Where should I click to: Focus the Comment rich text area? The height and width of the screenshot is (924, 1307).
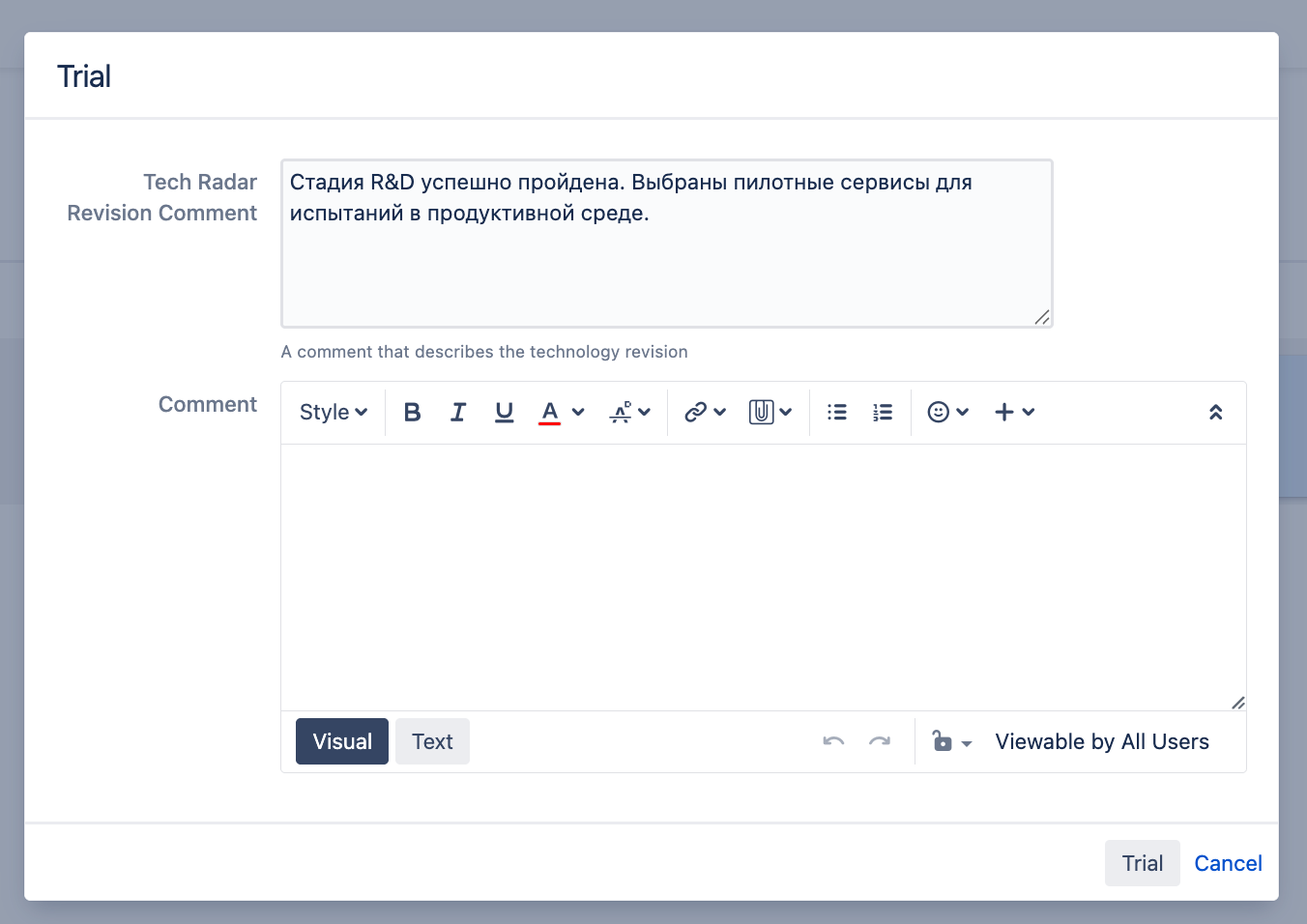point(764,577)
